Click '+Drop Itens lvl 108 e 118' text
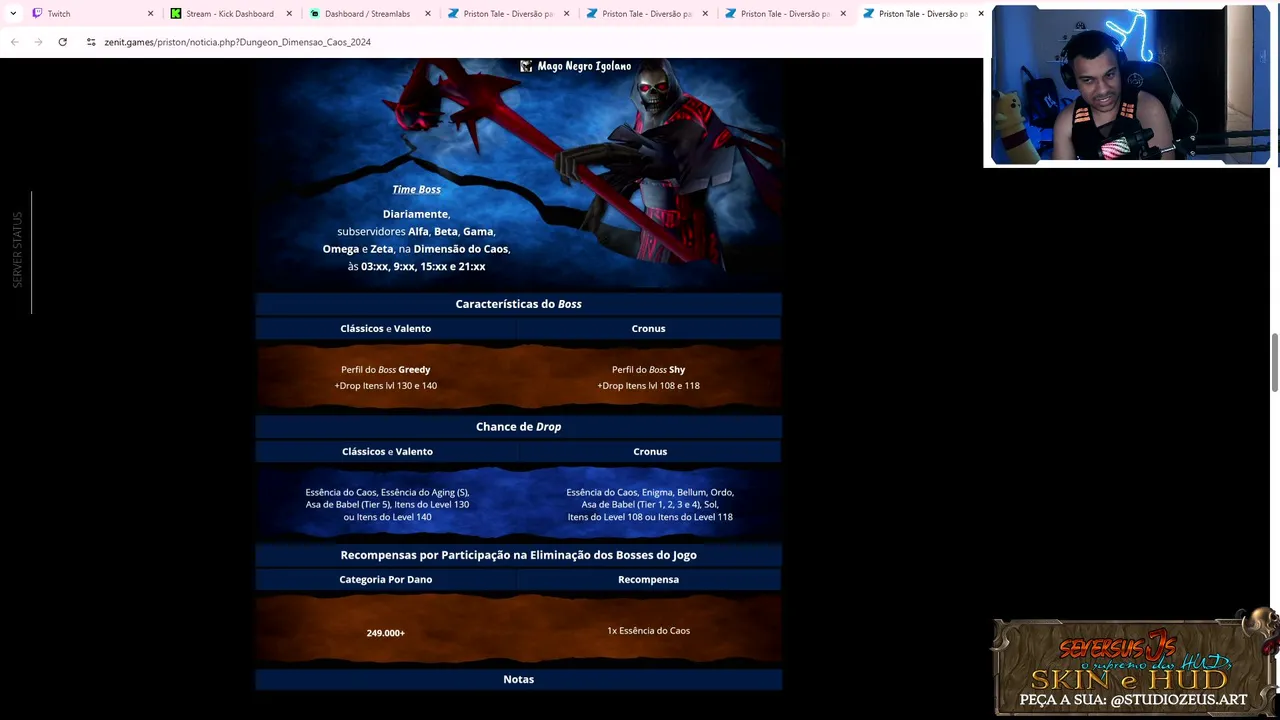1280x720 pixels. (x=648, y=386)
